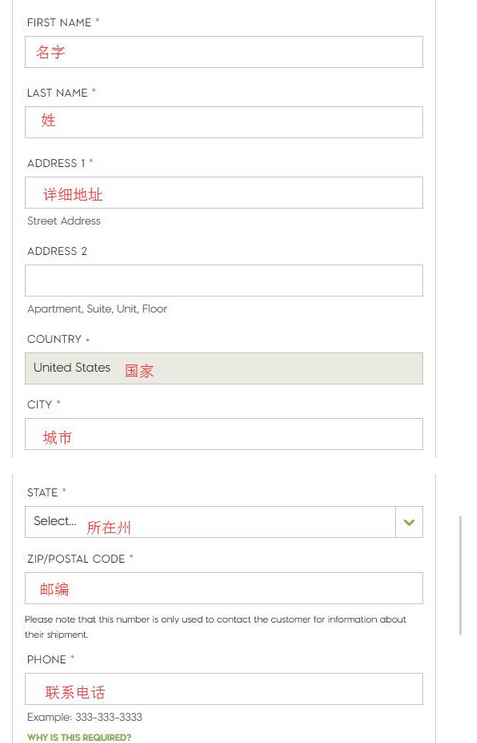477x743 pixels.
Task: Click the Zip/Postal Code input box
Action: [224, 588]
